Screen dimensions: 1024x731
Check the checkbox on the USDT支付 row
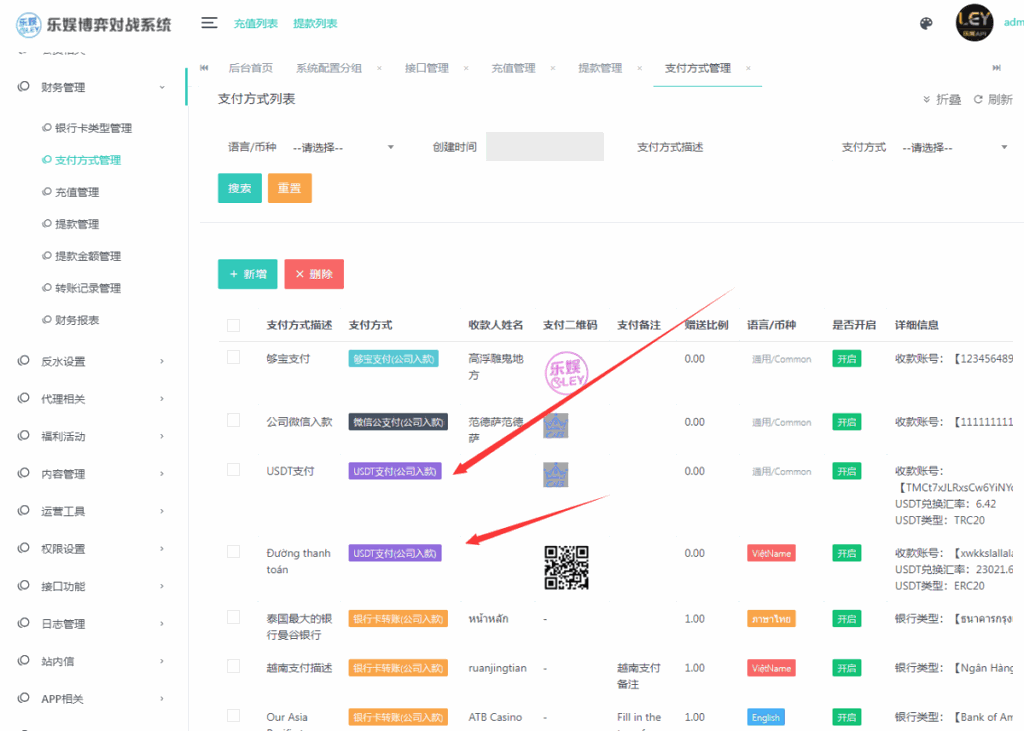(232, 470)
